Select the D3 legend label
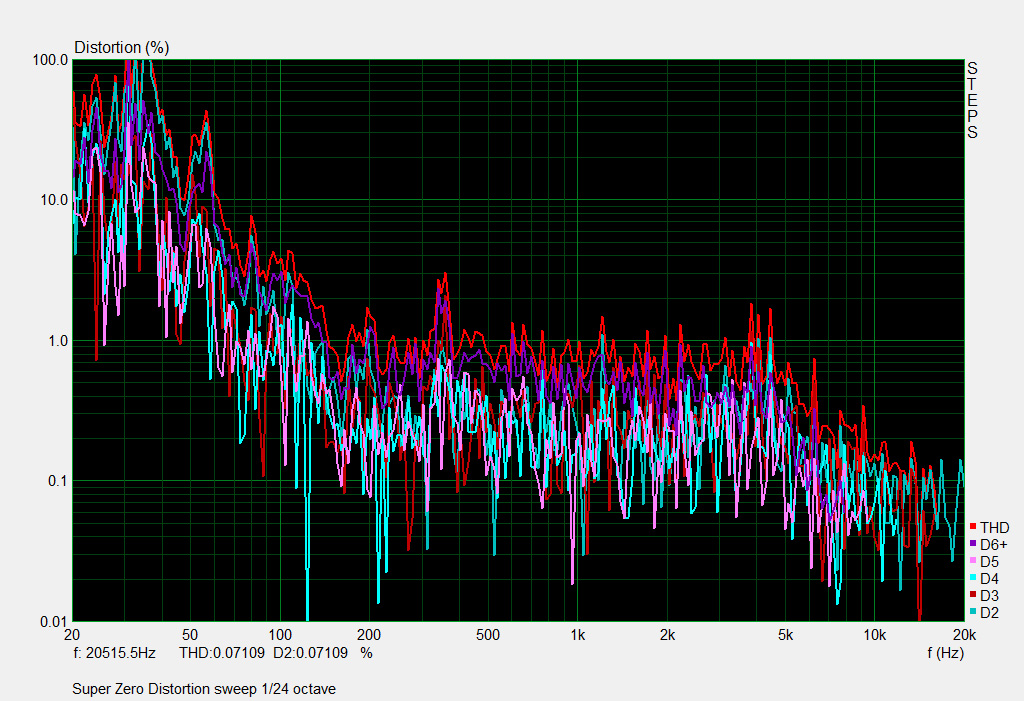The width and height of the screenshot is (1024, 701). (989, 595)
